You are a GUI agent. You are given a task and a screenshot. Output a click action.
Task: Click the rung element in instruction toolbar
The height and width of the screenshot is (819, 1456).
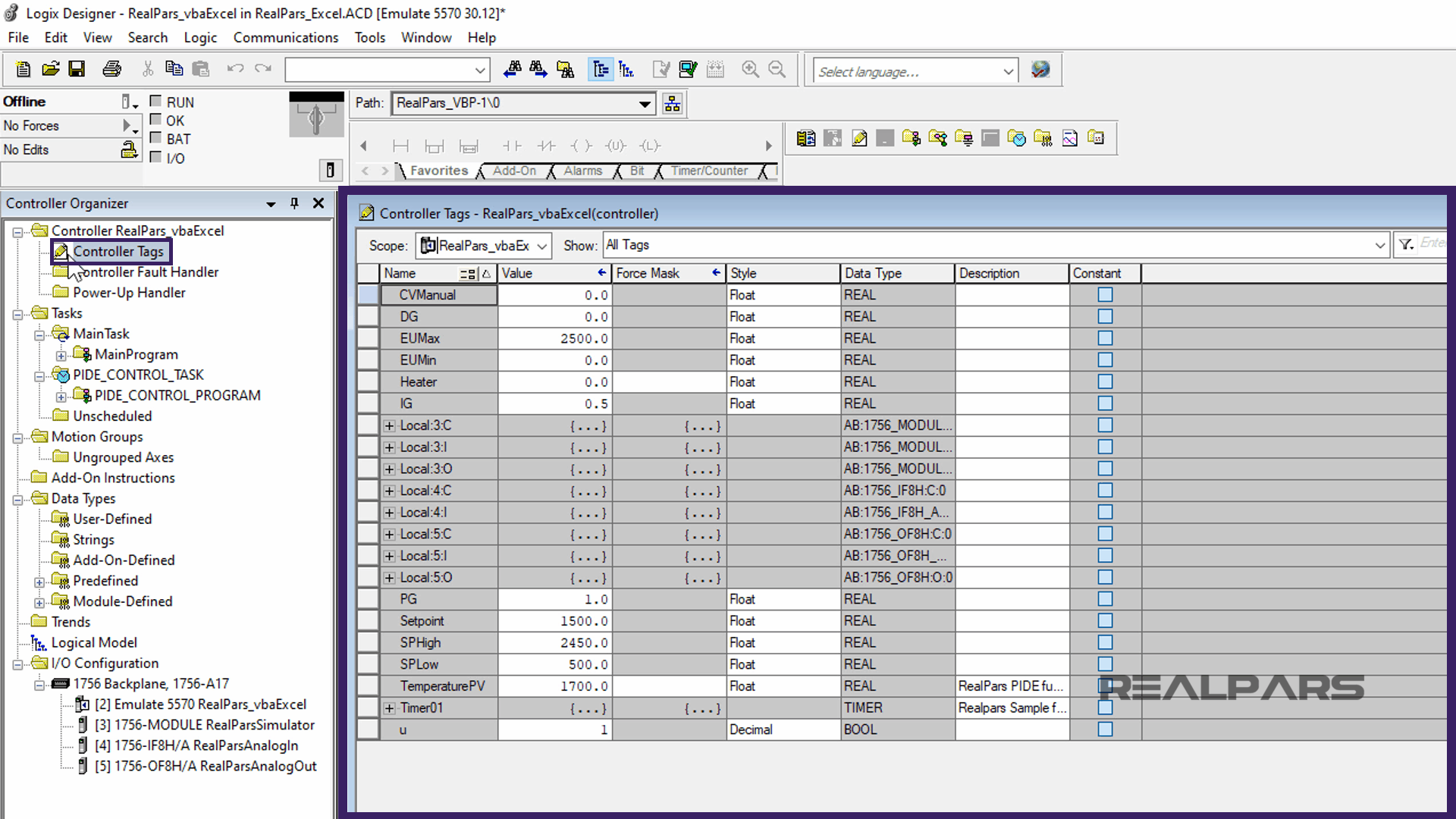point(400,146)
